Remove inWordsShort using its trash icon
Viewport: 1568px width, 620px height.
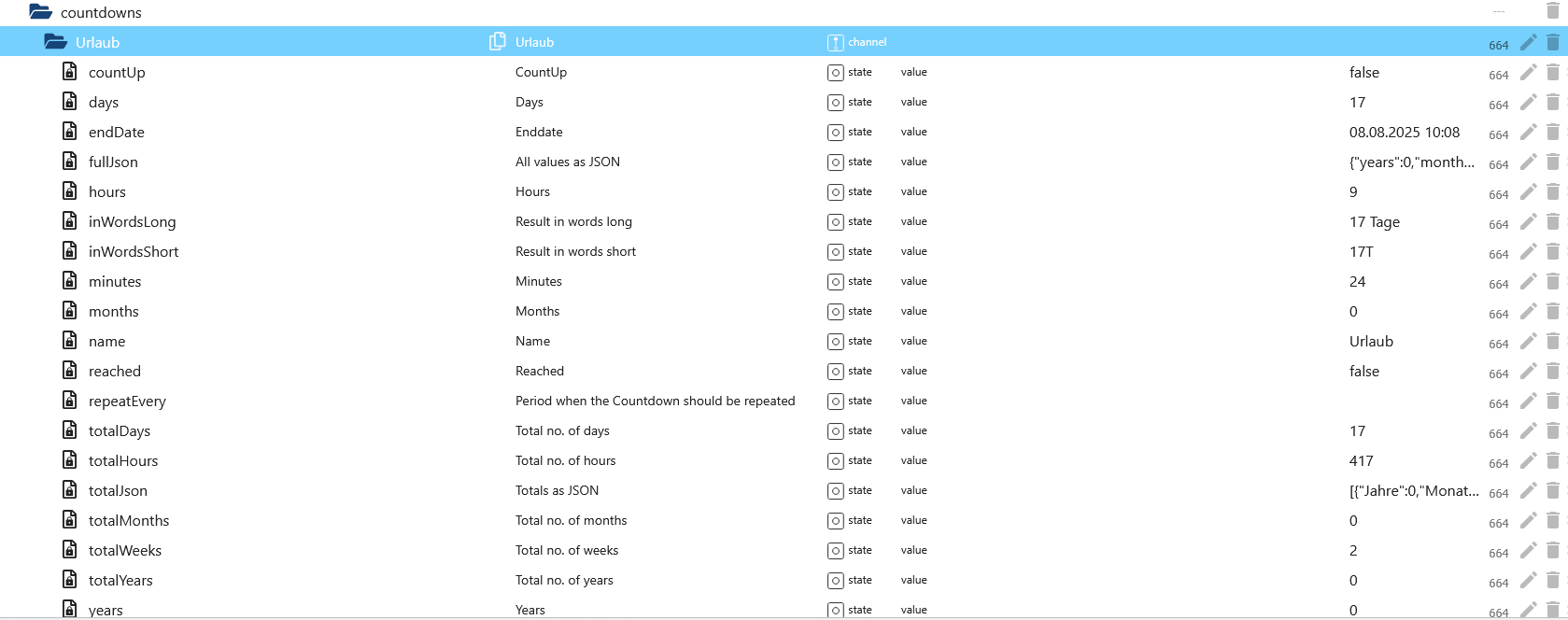[1552, 251]
